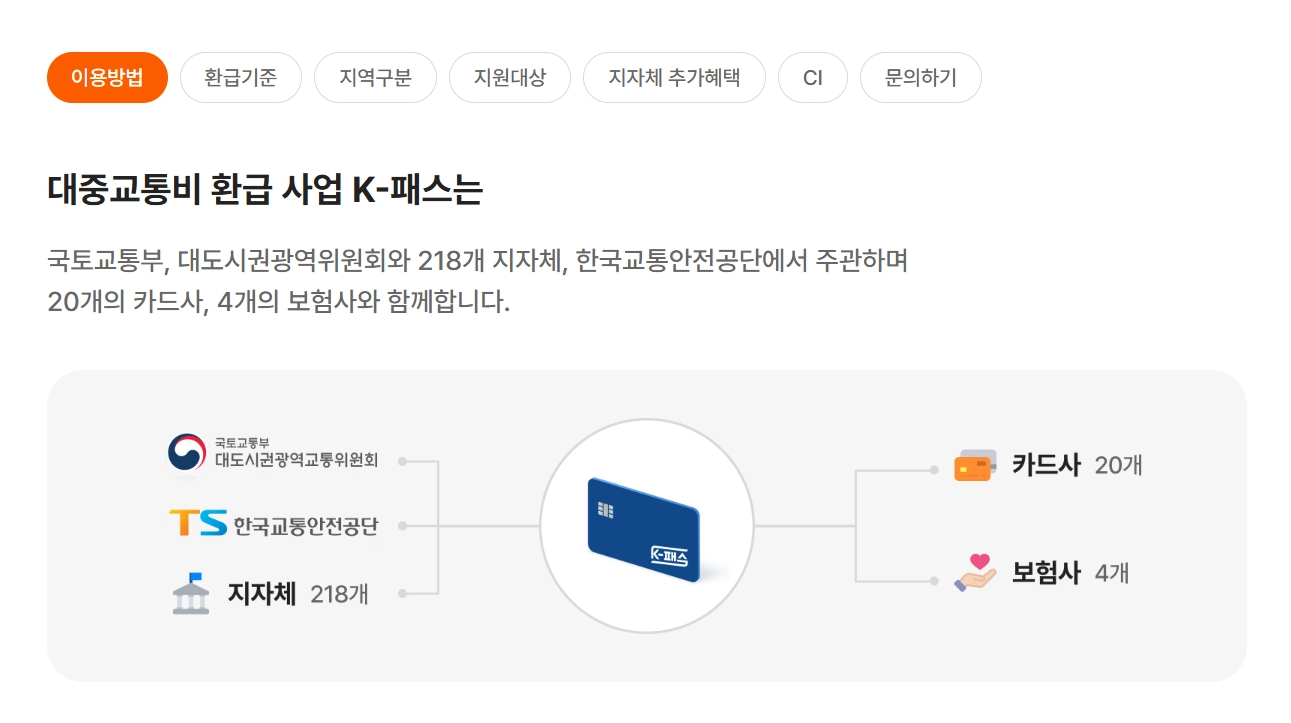Switch to the 지자체 추가혜택 tab
1291x723 pixels.
pos(674,76)
